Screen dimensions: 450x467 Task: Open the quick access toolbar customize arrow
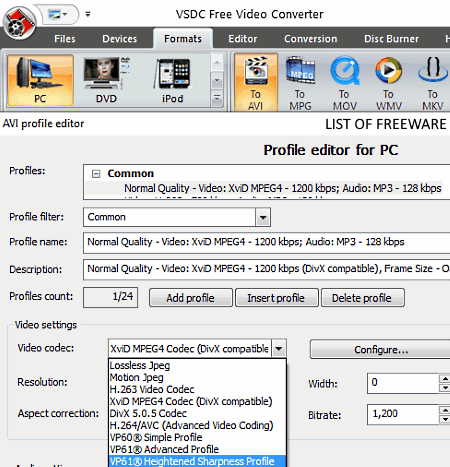(x=88, y=14)
